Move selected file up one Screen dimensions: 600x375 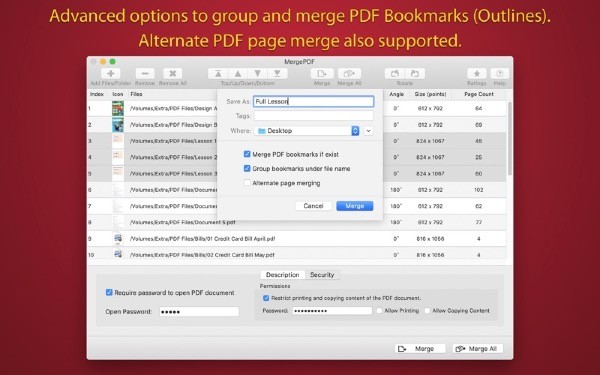tap(238, 73)
